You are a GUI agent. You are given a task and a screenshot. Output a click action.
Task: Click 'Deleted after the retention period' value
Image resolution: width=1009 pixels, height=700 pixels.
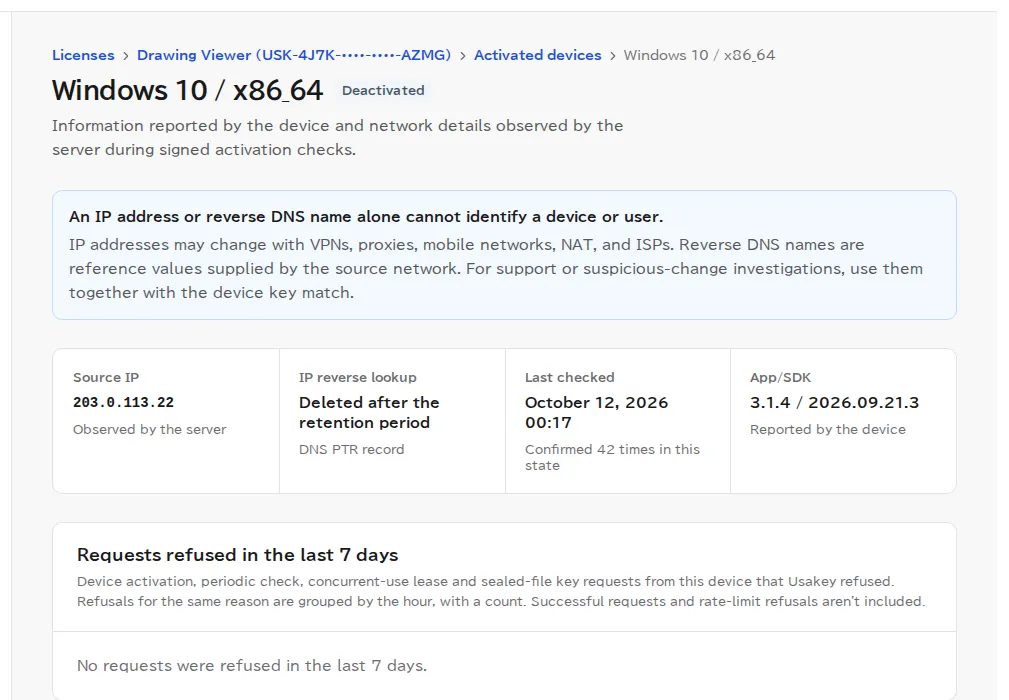(369, 412)
